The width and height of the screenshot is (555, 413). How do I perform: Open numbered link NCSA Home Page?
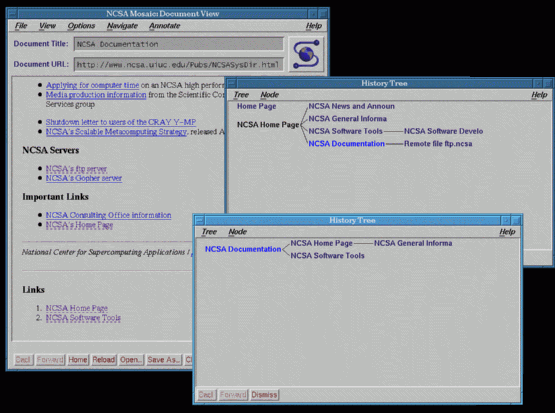[76, 308]
